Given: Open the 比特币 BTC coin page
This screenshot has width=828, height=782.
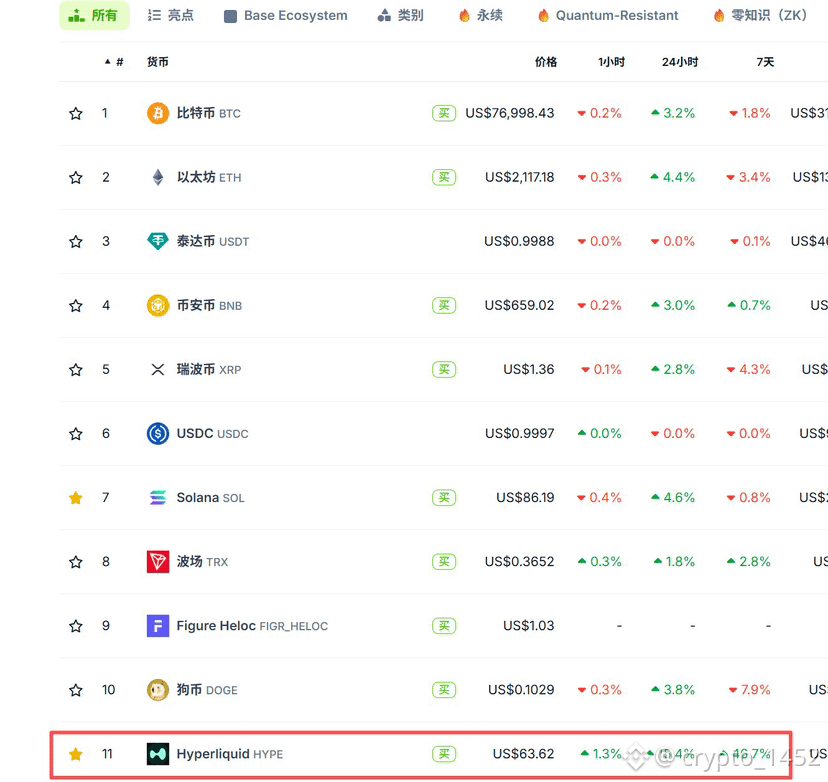Looking at the screenshot, I should (209, 113).
